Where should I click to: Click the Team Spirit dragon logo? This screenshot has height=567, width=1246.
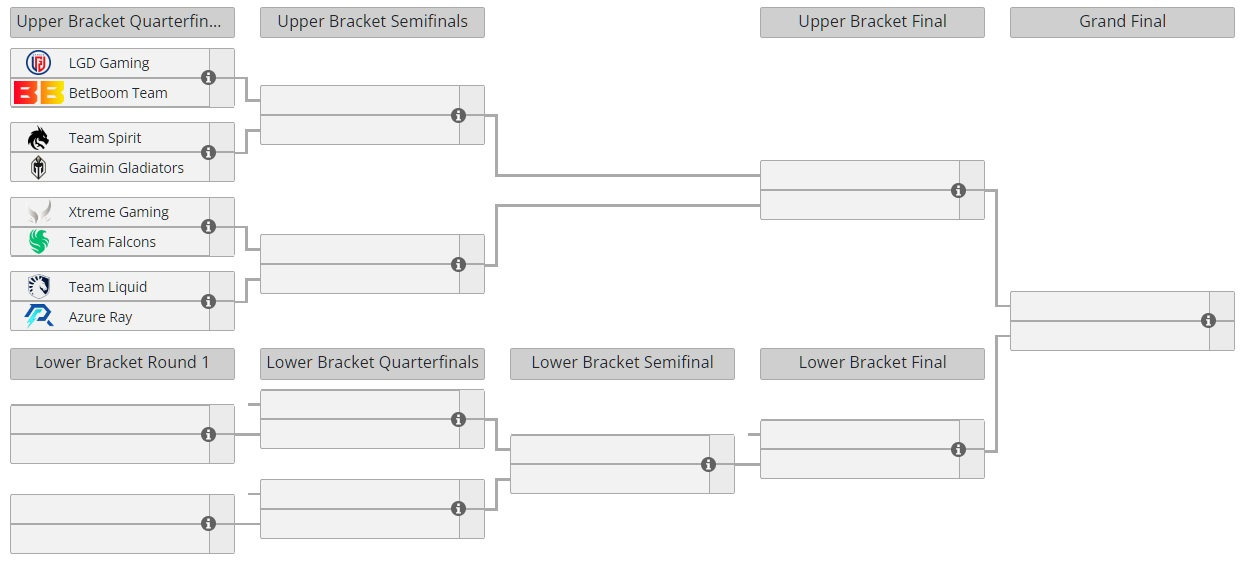[38, 138]
